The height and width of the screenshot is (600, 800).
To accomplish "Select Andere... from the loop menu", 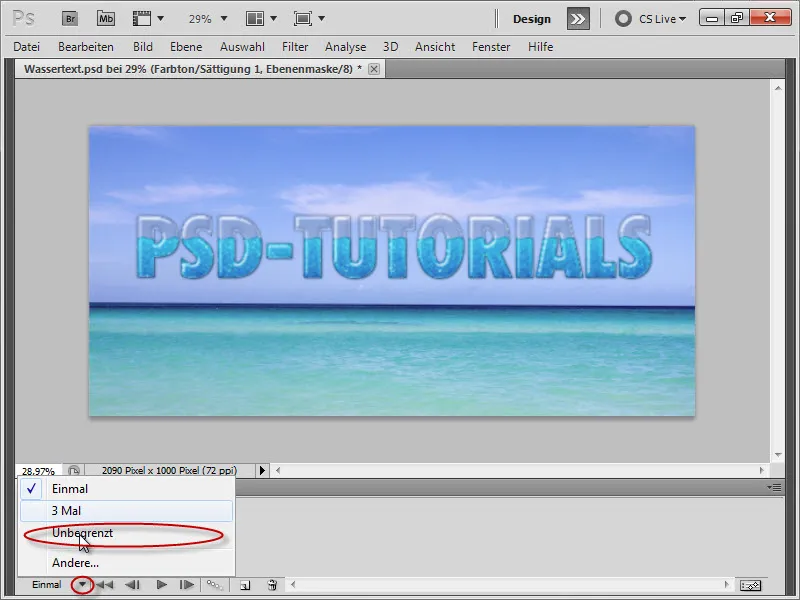I will tap(127, 563).
